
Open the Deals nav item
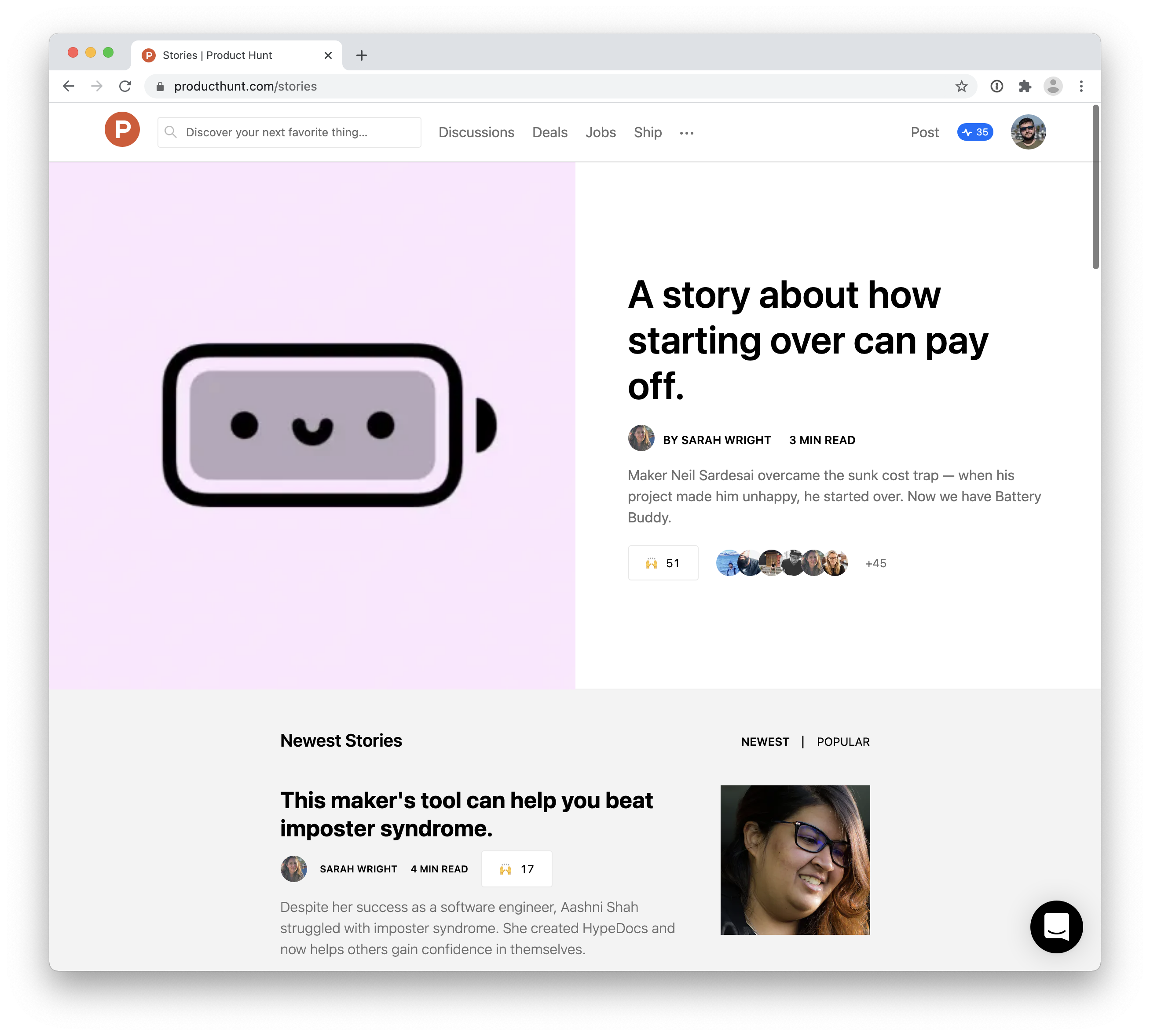[x=549, y=132]
